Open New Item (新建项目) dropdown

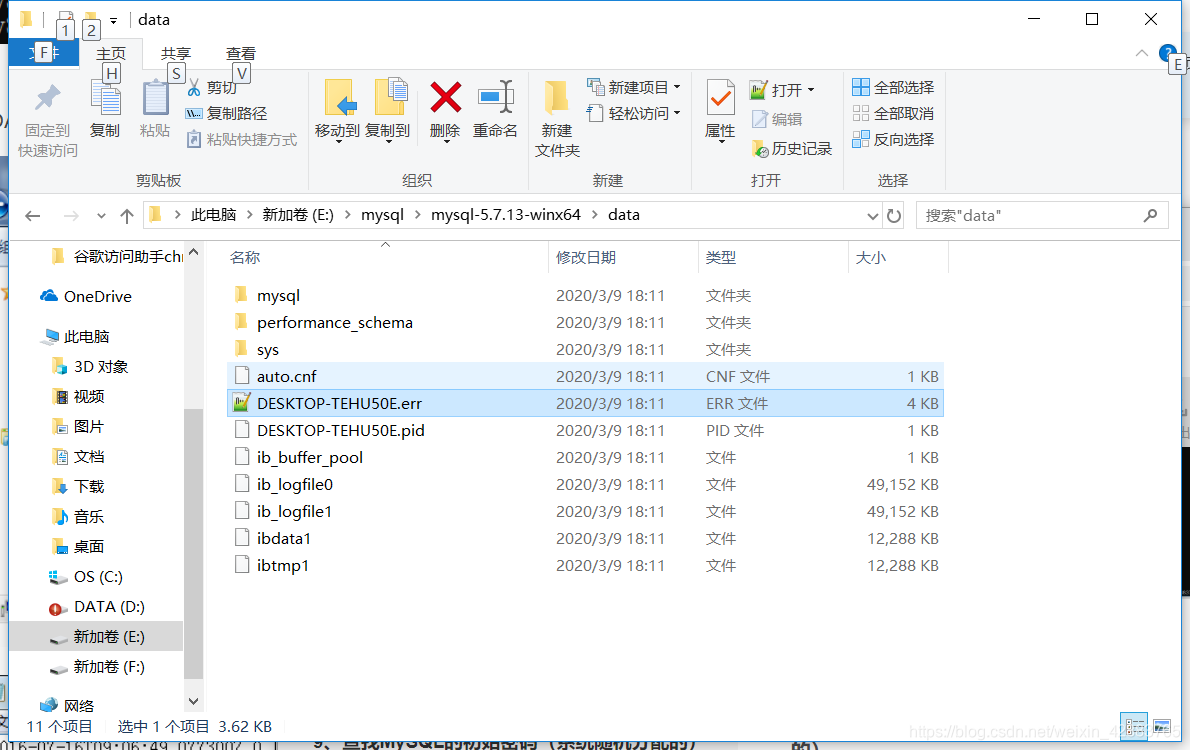coord(634,87)
